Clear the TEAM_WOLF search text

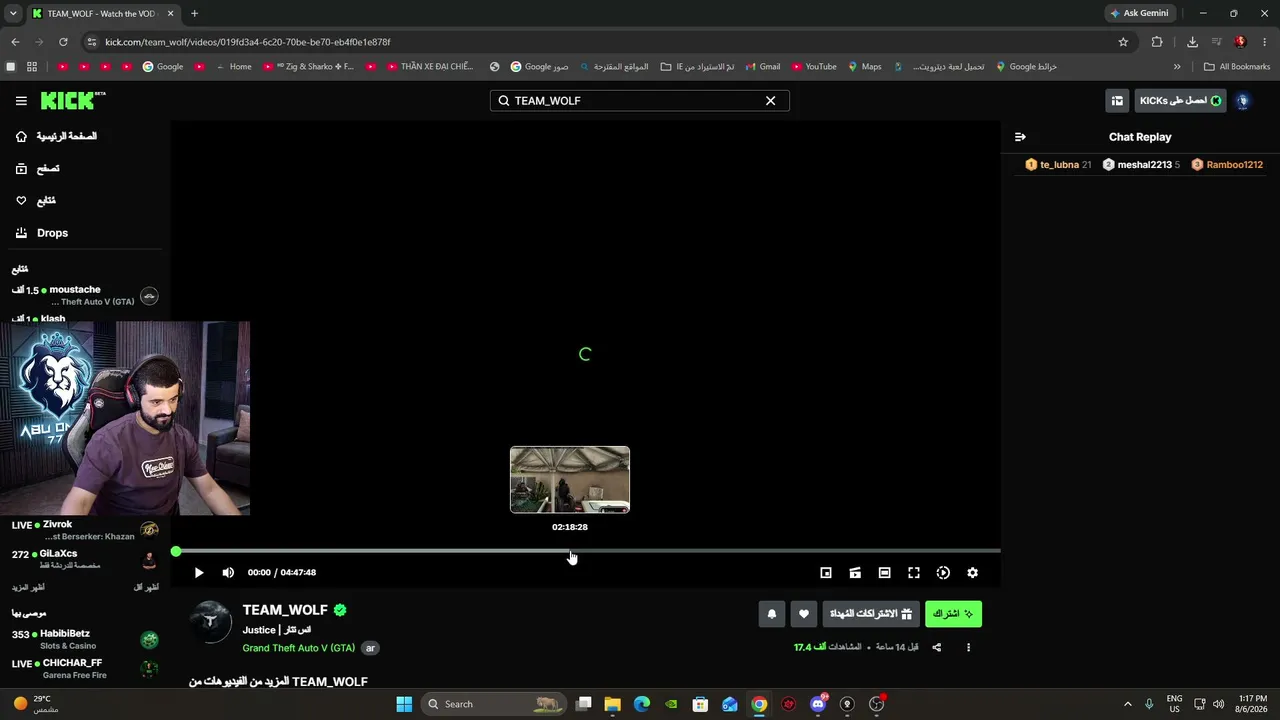tap(770, 101)
